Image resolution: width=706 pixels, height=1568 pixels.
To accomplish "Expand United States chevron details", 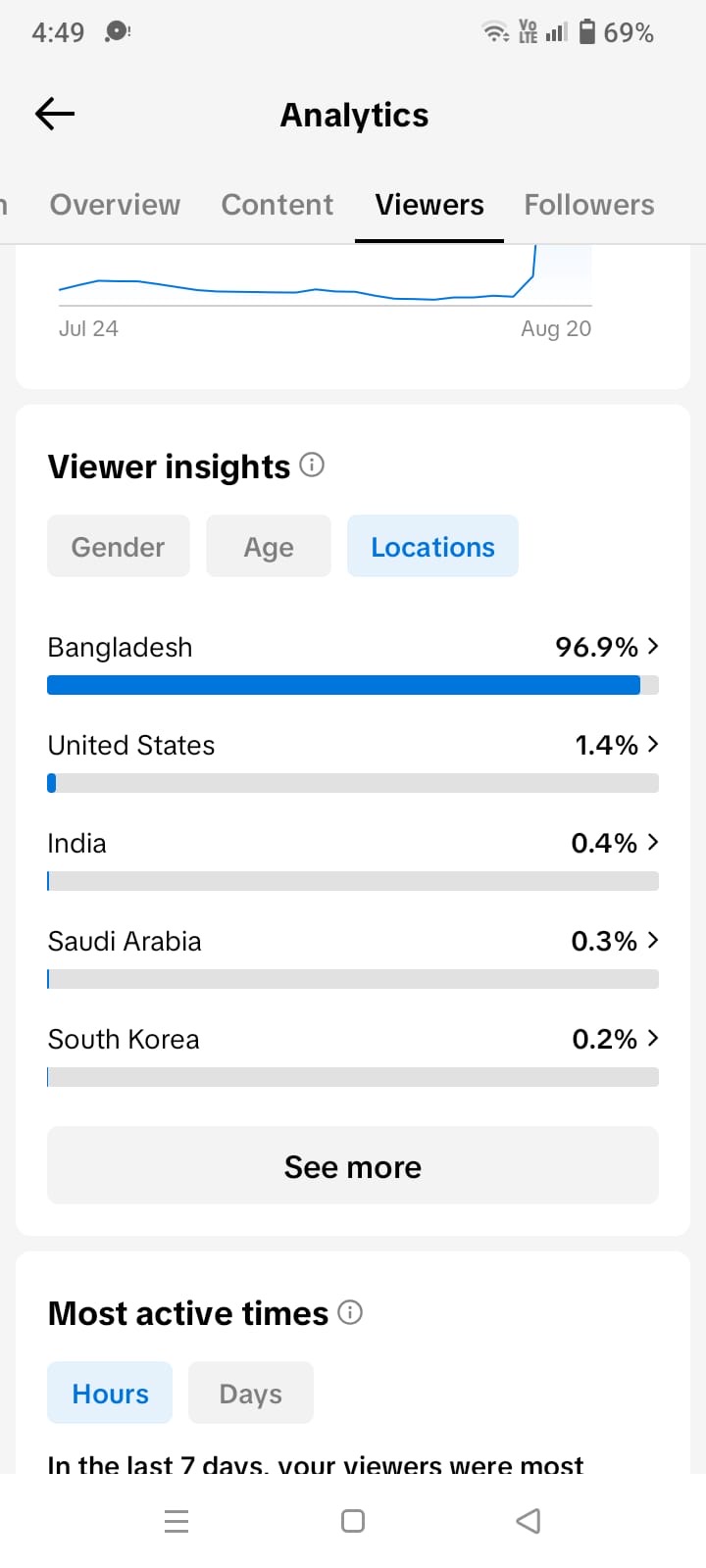I will coord(653,744).
